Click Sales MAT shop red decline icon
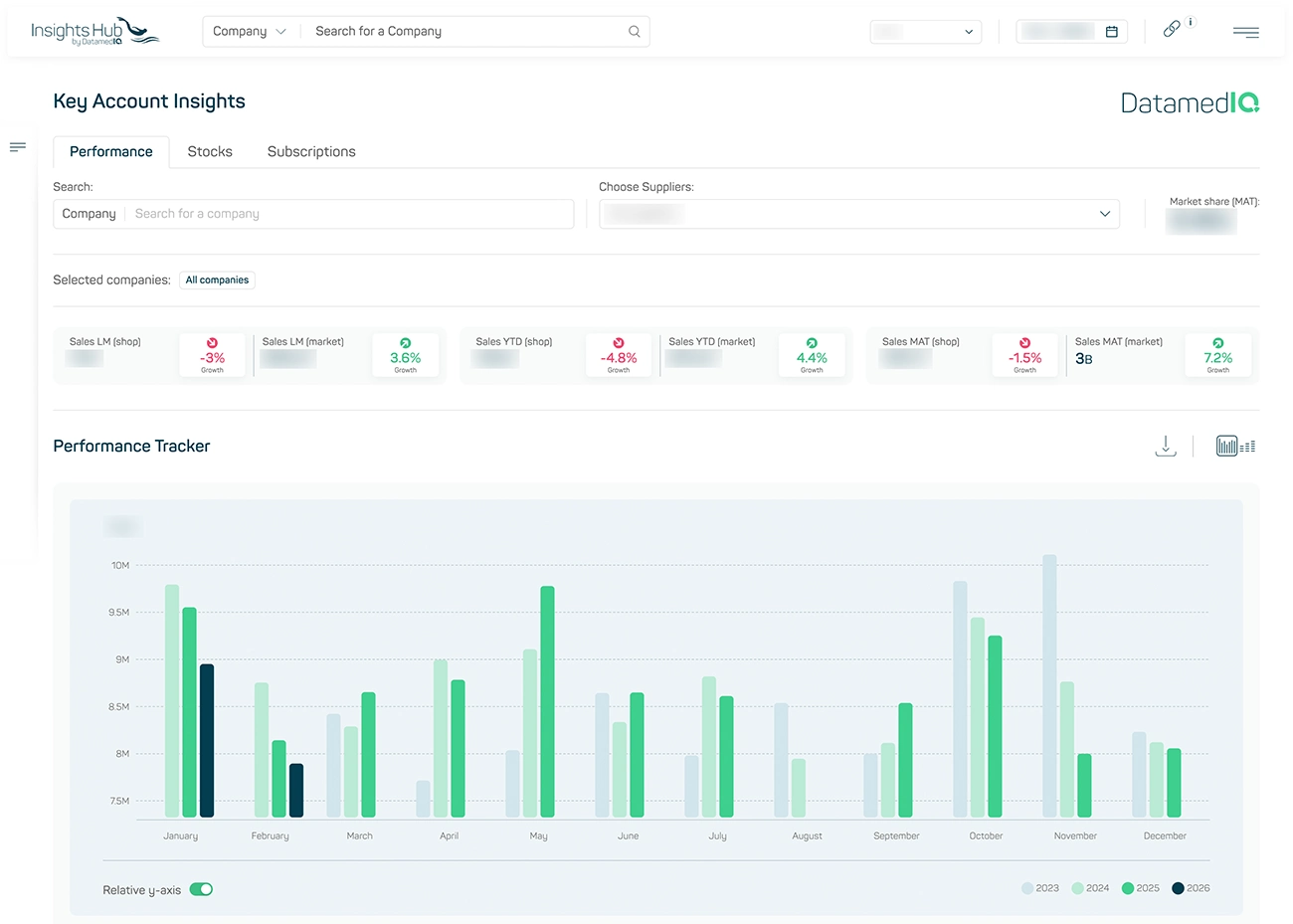Screen dimensions: 1293x924 1024,343
